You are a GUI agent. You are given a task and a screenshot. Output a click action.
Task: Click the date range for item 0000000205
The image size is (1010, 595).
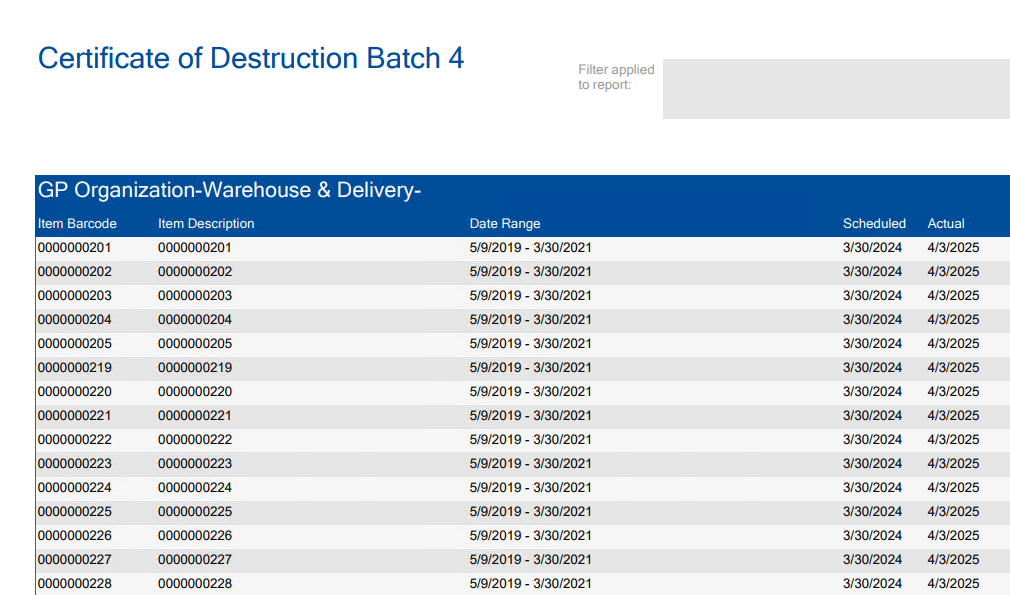coord(530,344)
